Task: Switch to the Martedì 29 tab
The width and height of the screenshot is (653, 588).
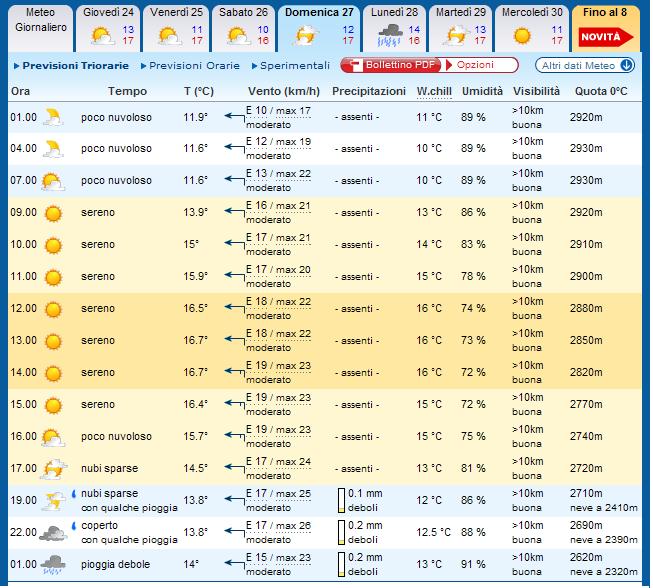Action: (461, 28)
